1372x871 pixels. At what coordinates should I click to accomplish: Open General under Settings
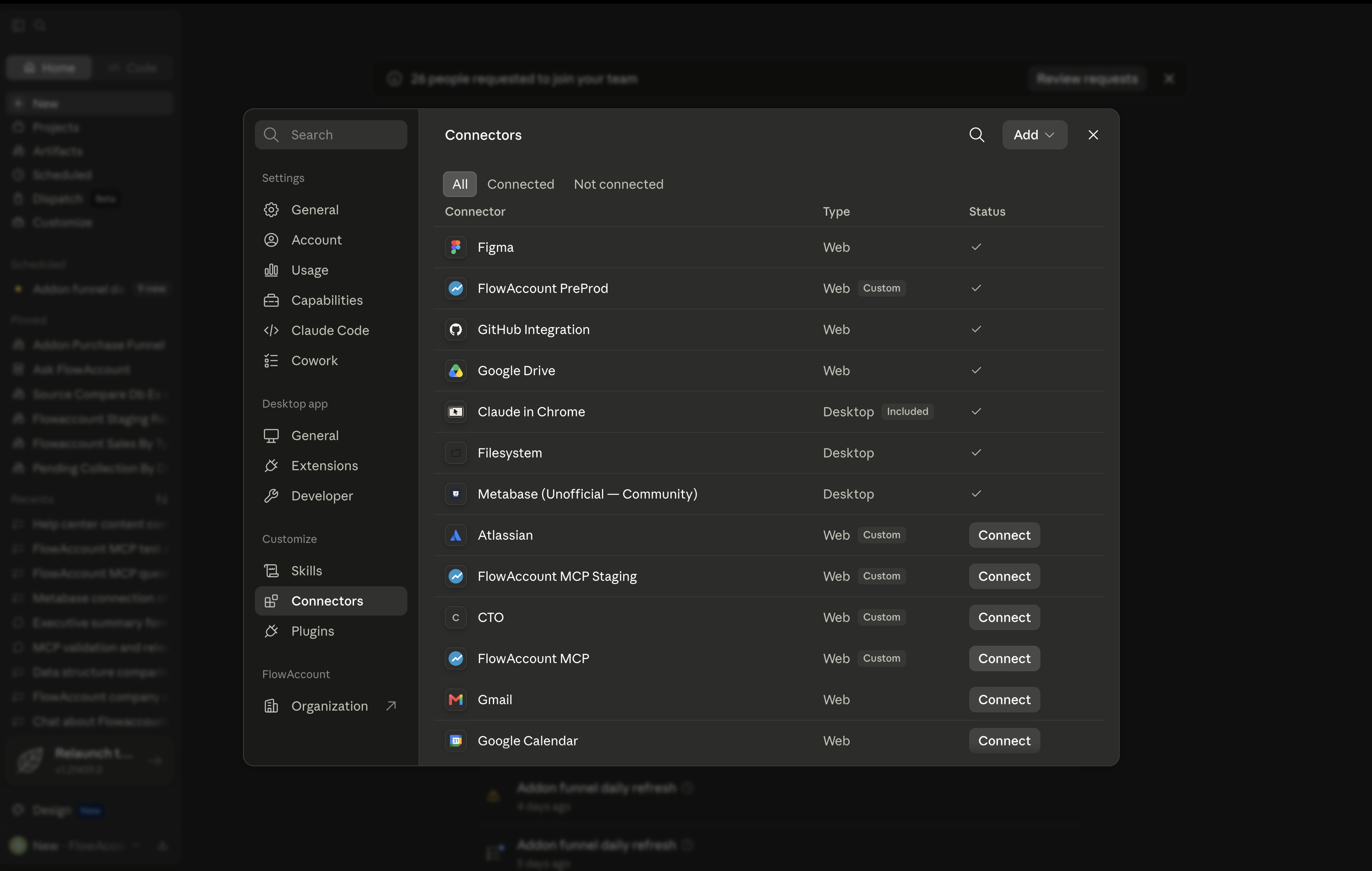[331, 210]
